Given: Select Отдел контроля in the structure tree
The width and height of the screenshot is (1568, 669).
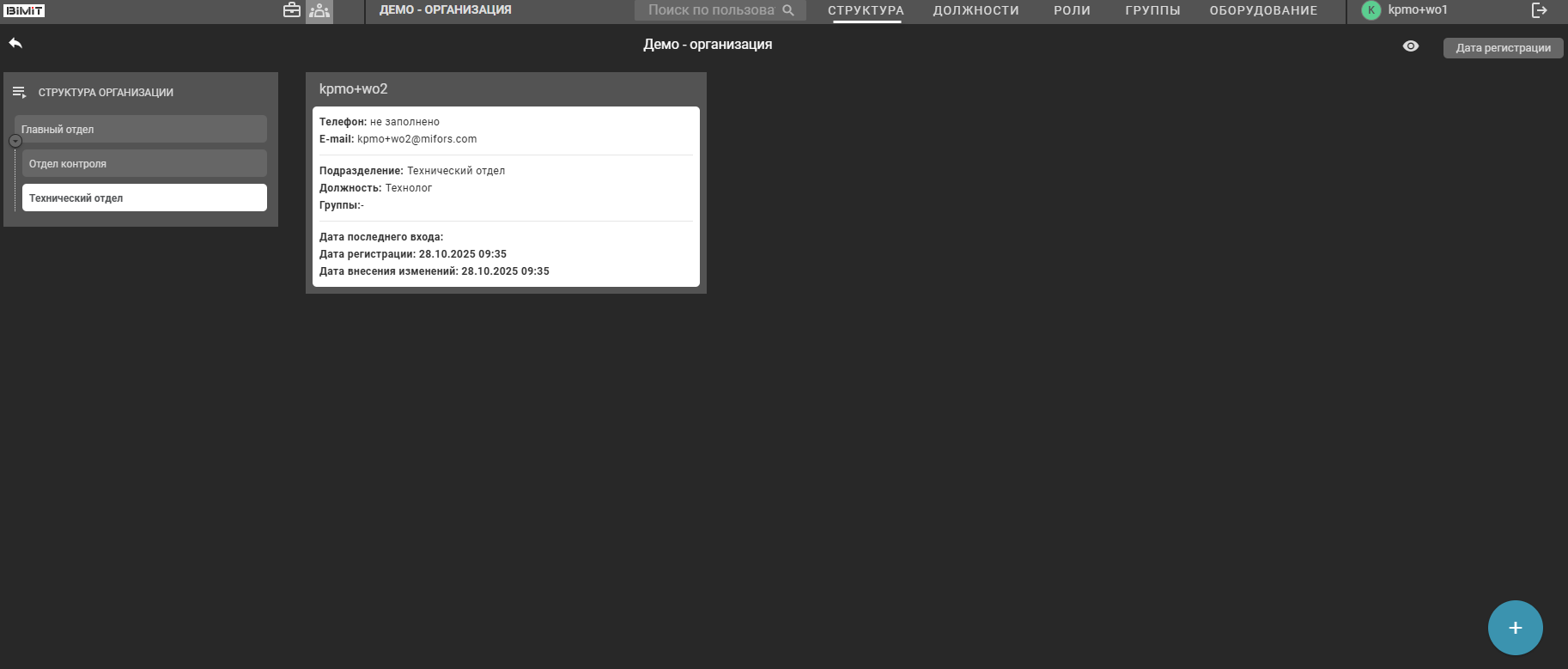Looking at the screenshot, I should [x=144, y=163].
